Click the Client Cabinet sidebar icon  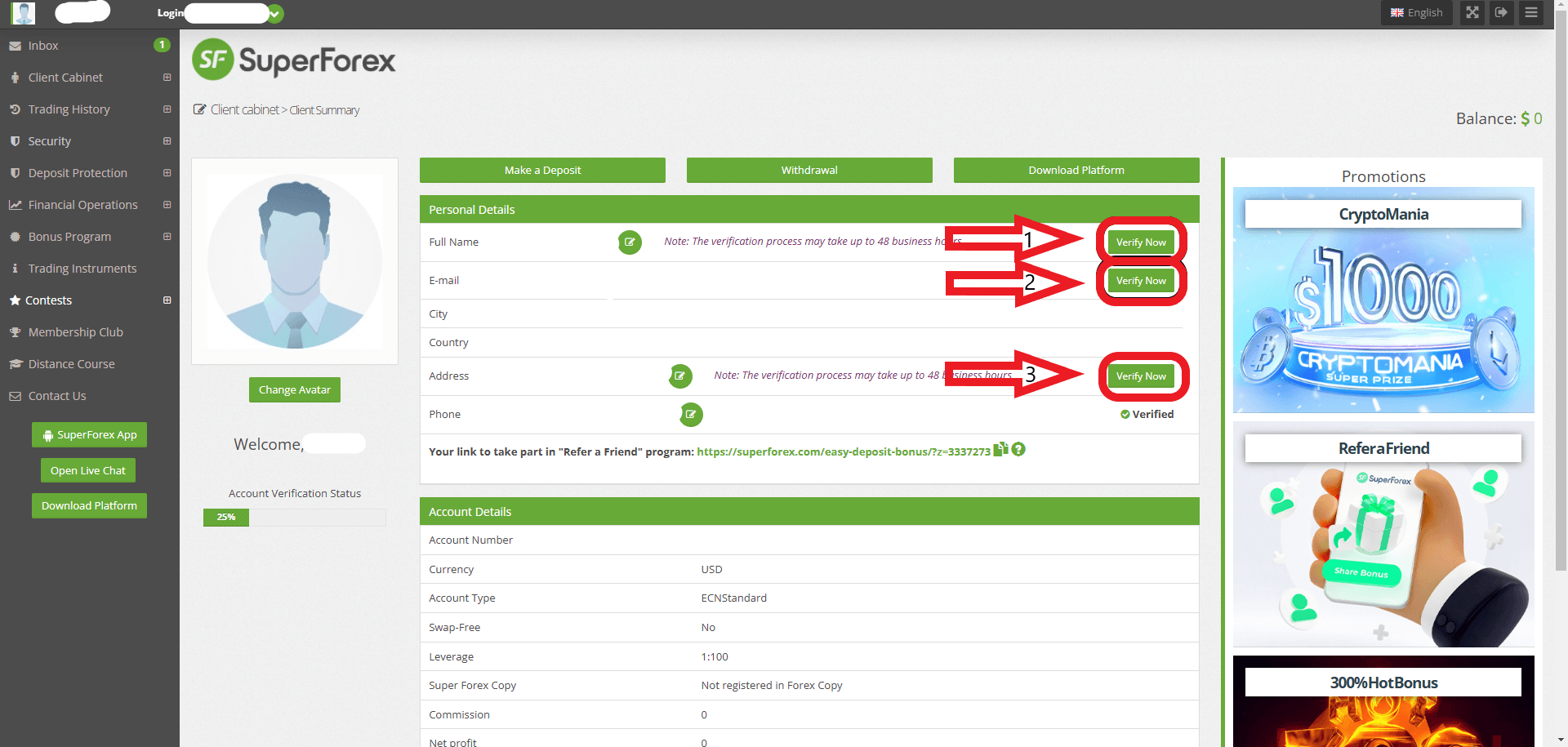(15, 78)
